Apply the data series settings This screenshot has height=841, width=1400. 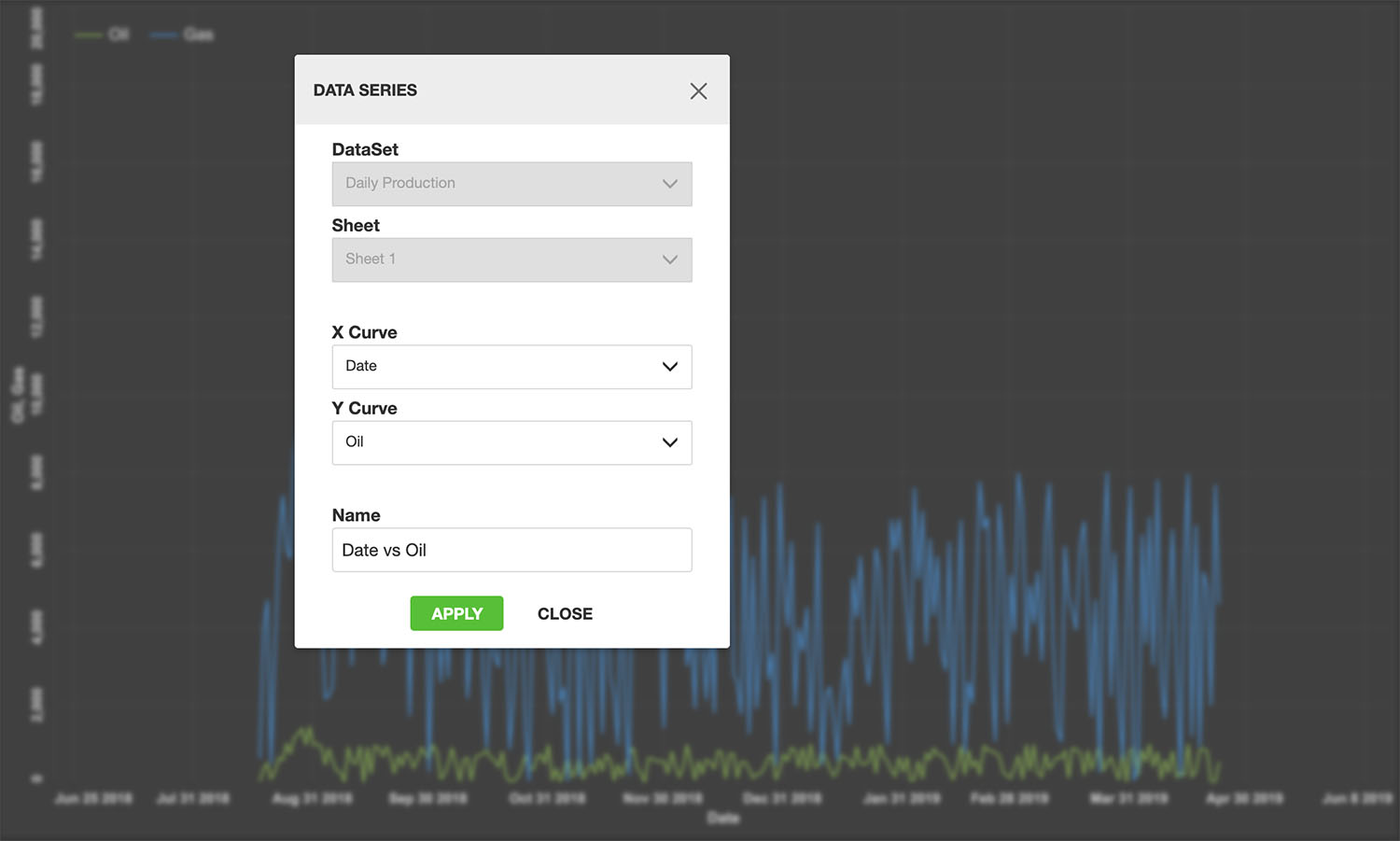[456, 613]
